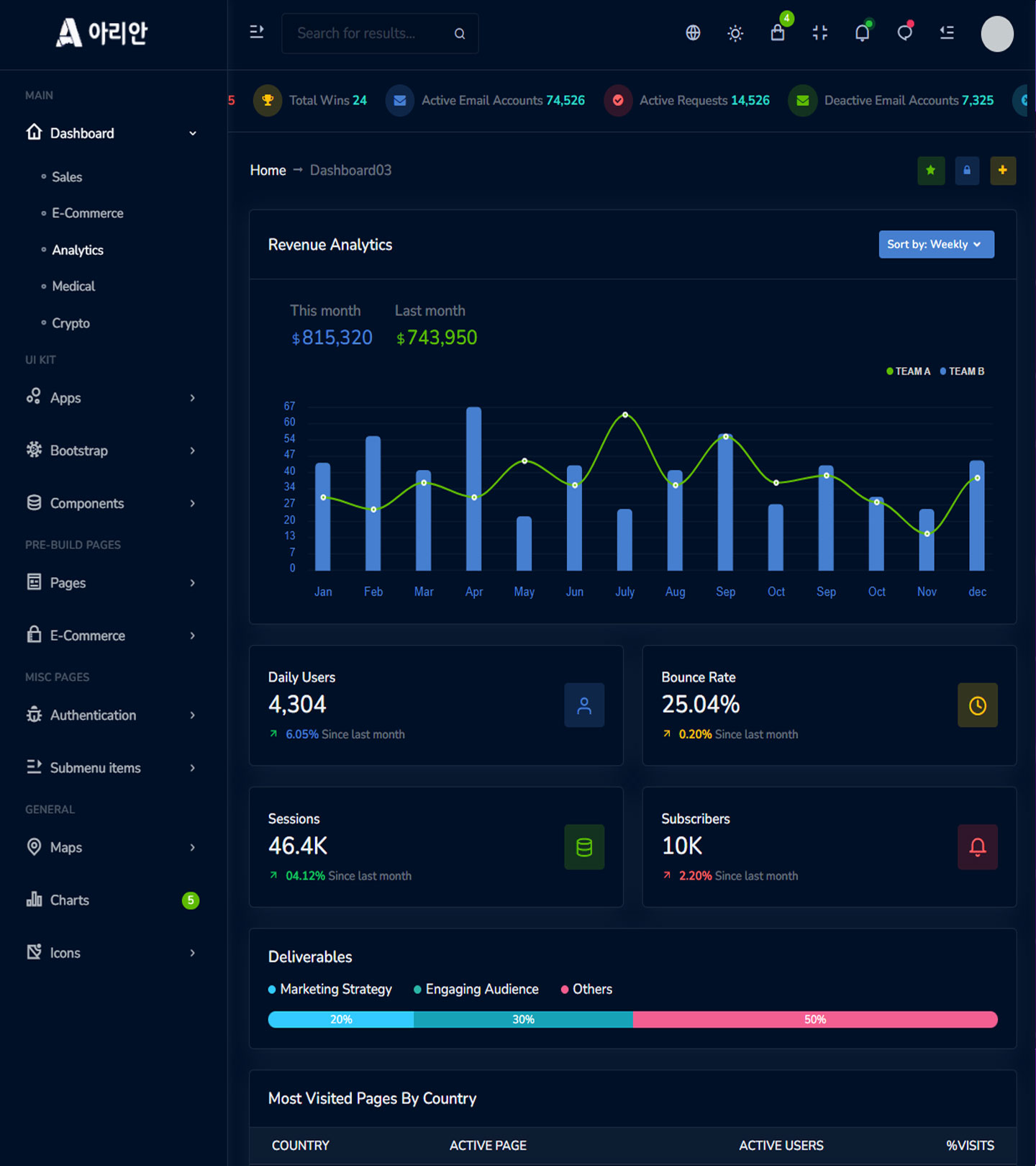The width and height of the screenshot is (1036, 1166).
Task: Click the ACTIVE USERS column header
Action: [781, 1146]
